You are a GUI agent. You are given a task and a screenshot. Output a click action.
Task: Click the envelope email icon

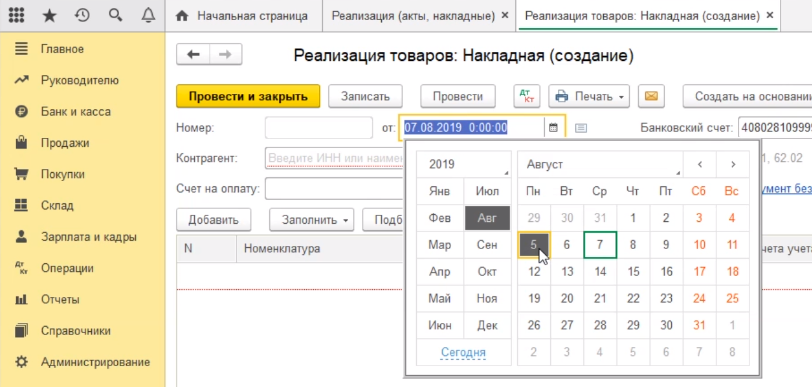pyautogui.click(x=651, y=96)
